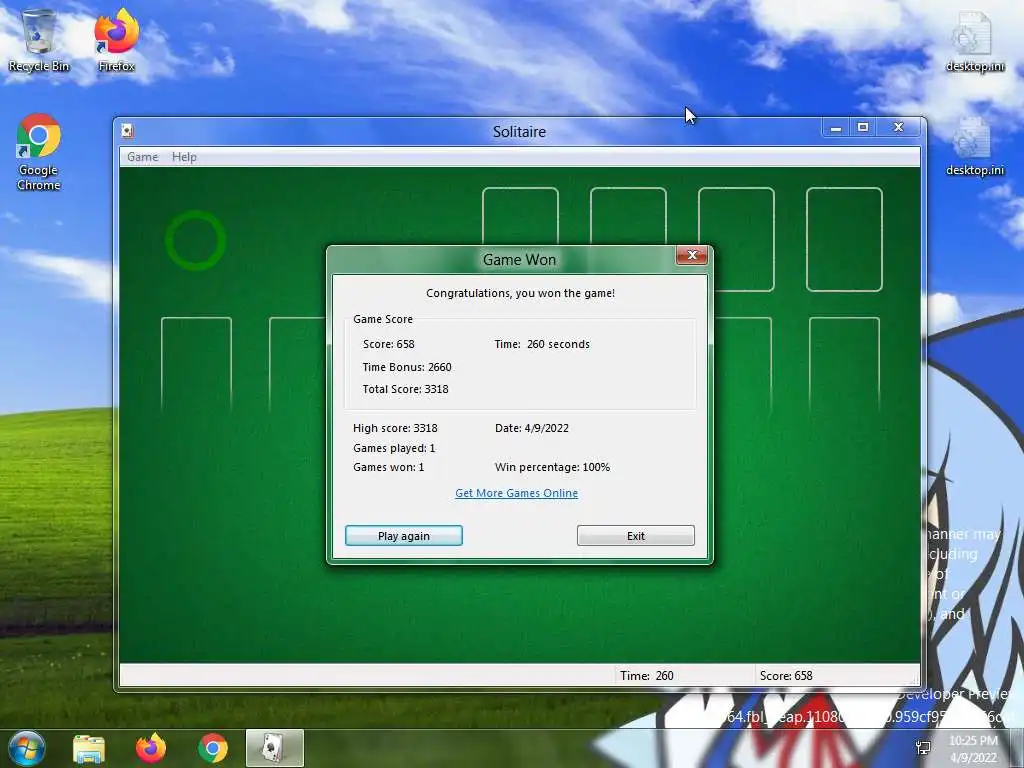The image size is (1024, 768).
Task: Minimize the Solitaire window
Action: pos(835,127)
